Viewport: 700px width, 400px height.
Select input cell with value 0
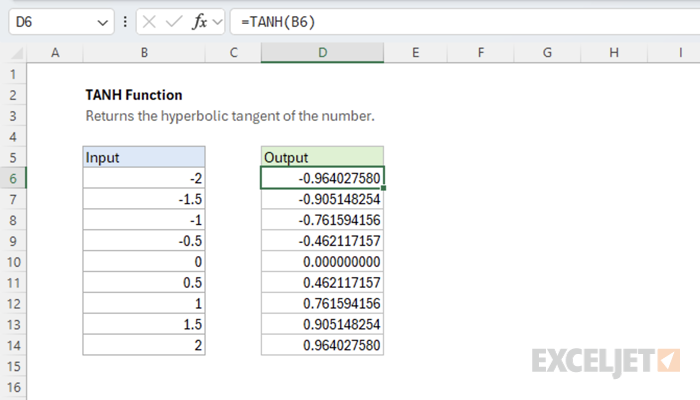144,262
